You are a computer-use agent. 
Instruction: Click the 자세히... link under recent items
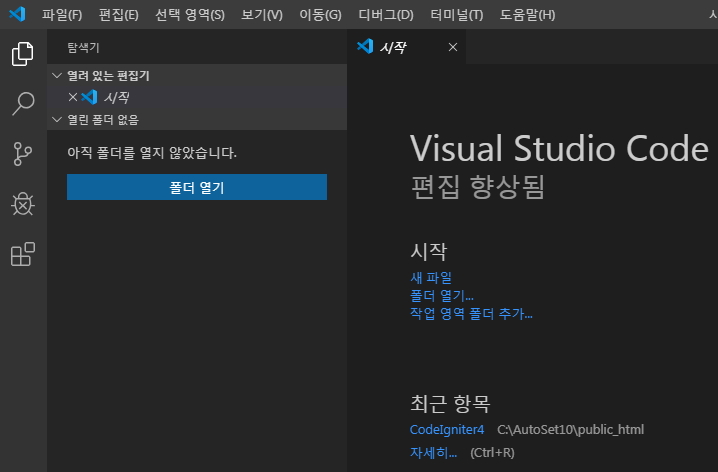click(433, 452)
